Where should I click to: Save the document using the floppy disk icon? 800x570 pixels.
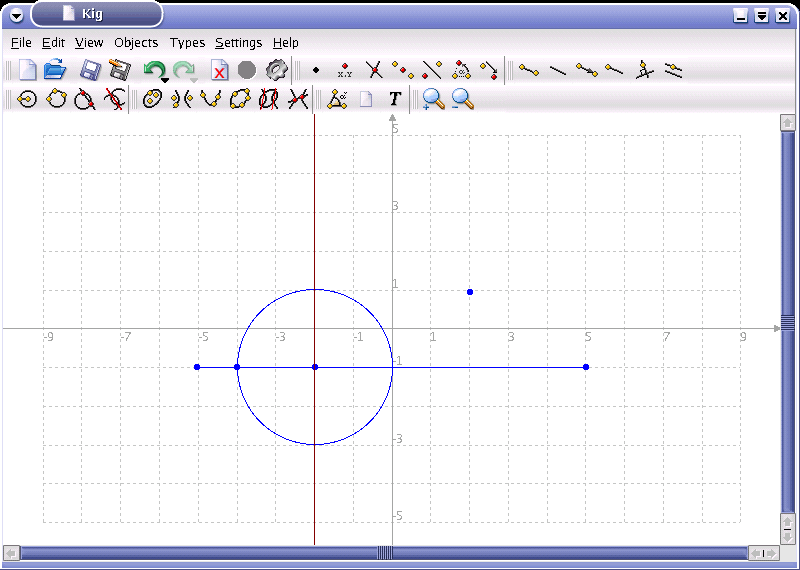tap(90, 70)
